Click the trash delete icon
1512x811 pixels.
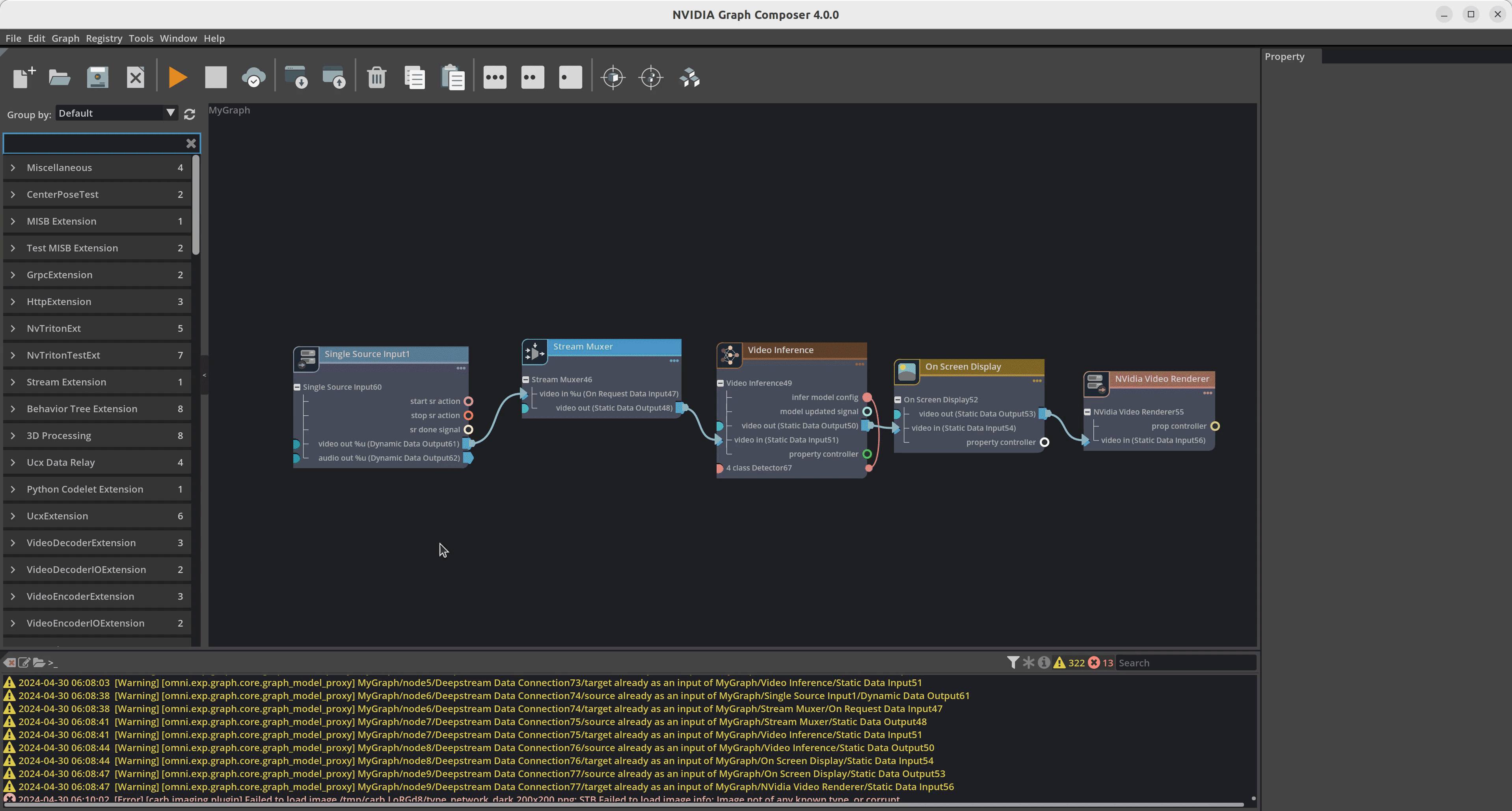coord(377,78)
